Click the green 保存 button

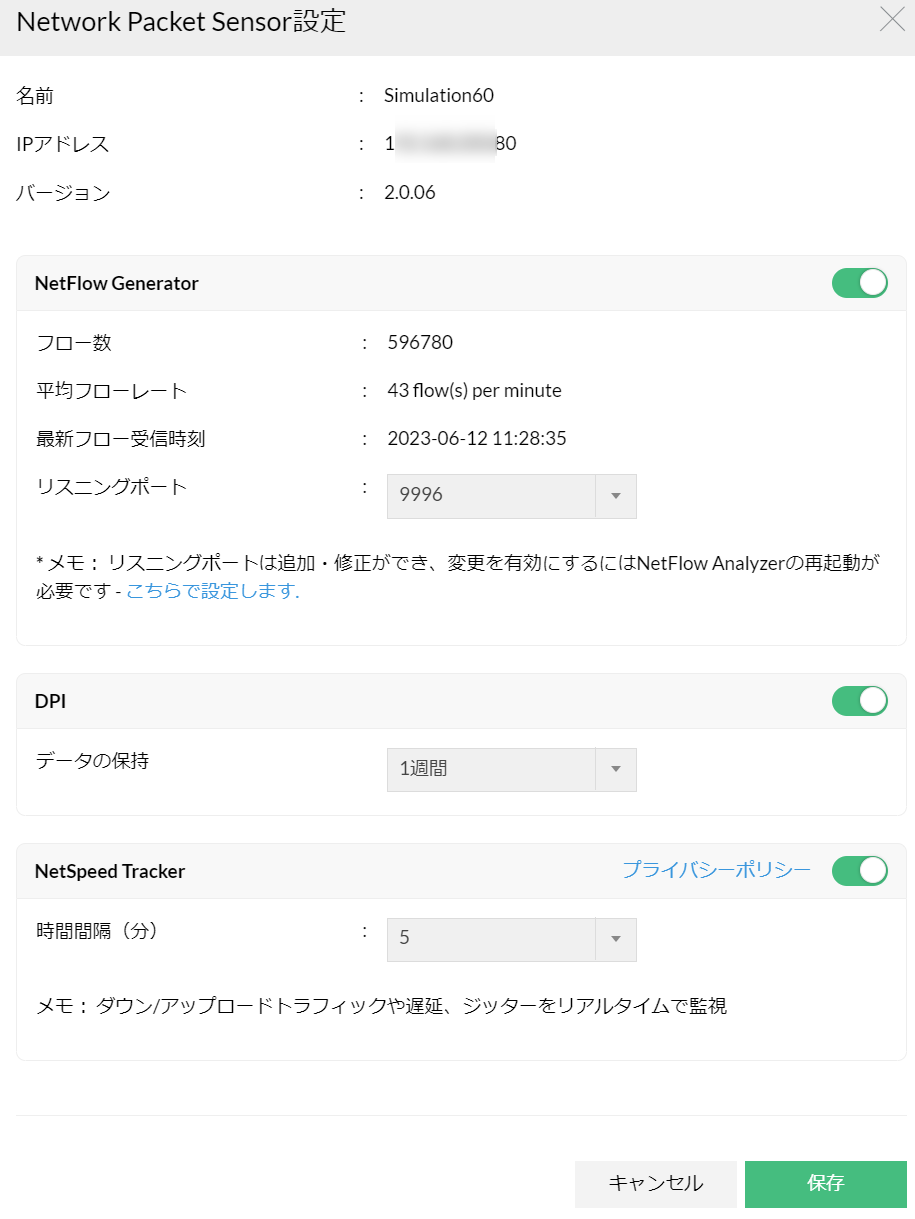(x=825, y=1184)
